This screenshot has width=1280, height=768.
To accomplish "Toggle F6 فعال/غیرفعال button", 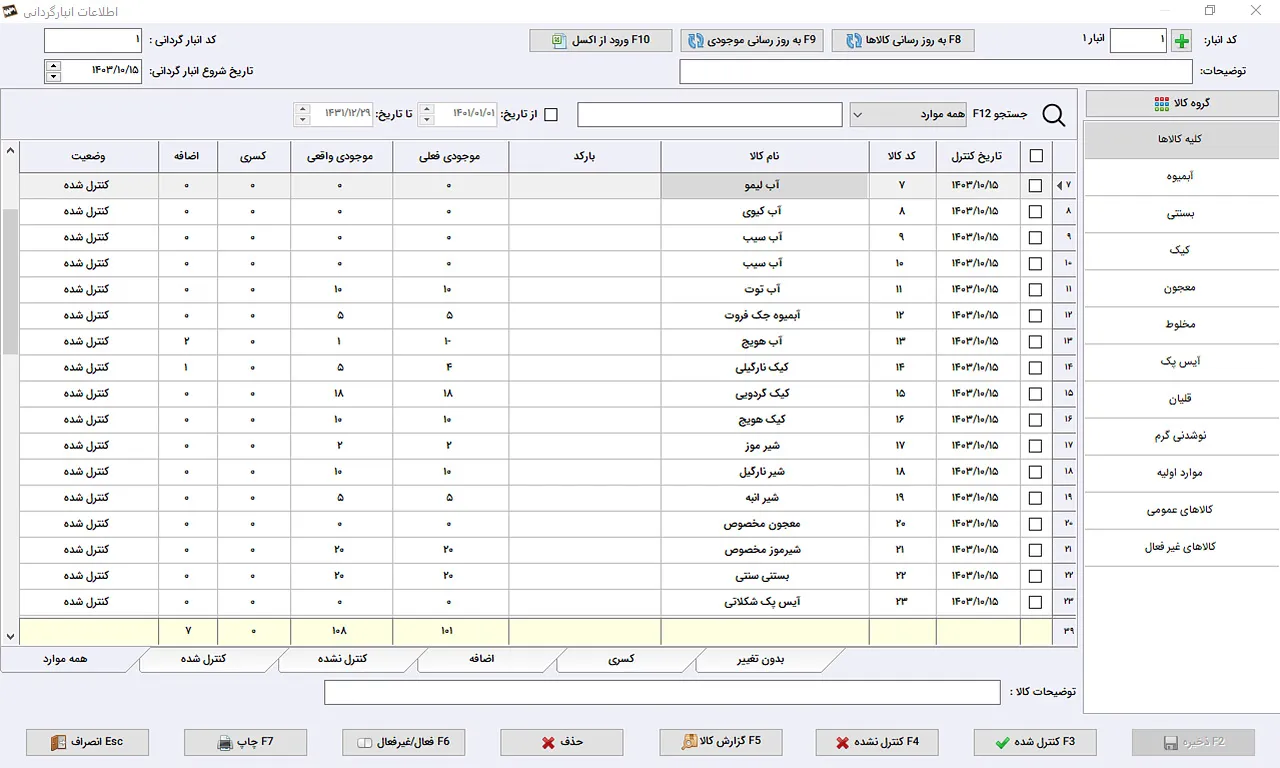I will (x=404, y=742).
